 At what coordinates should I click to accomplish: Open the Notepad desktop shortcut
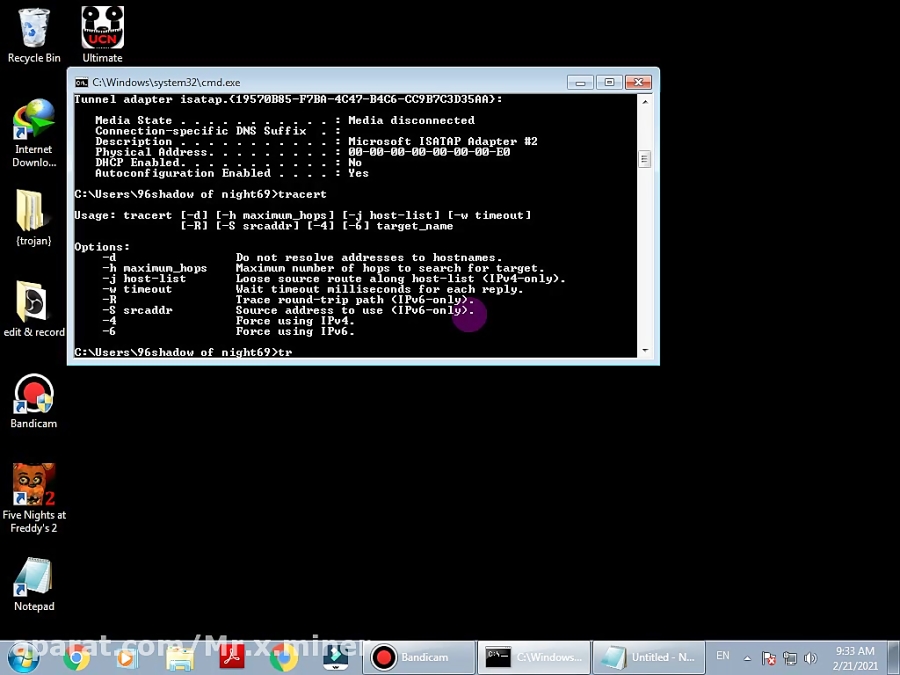coord(34,580)
